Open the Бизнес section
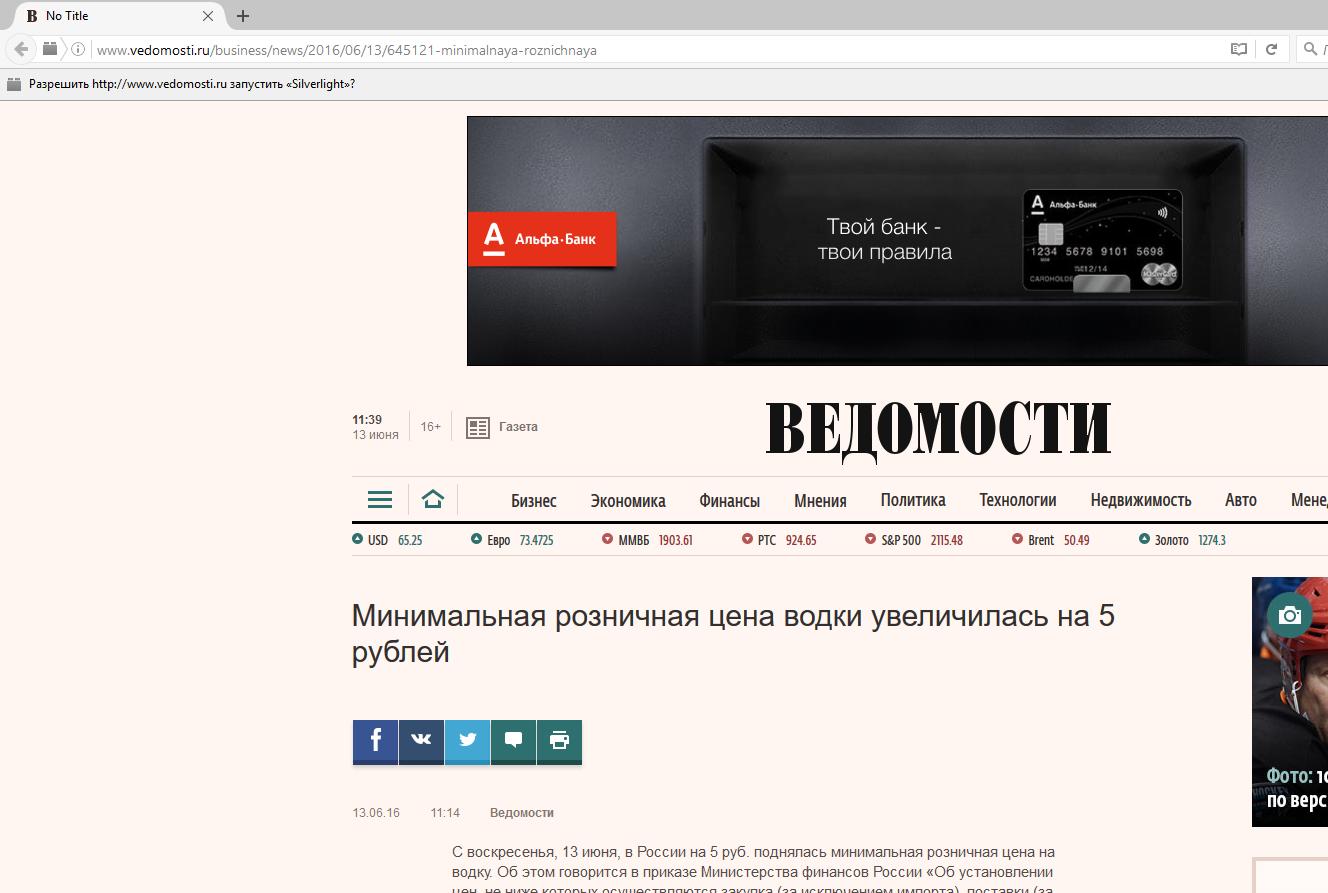 coord(533,500)
